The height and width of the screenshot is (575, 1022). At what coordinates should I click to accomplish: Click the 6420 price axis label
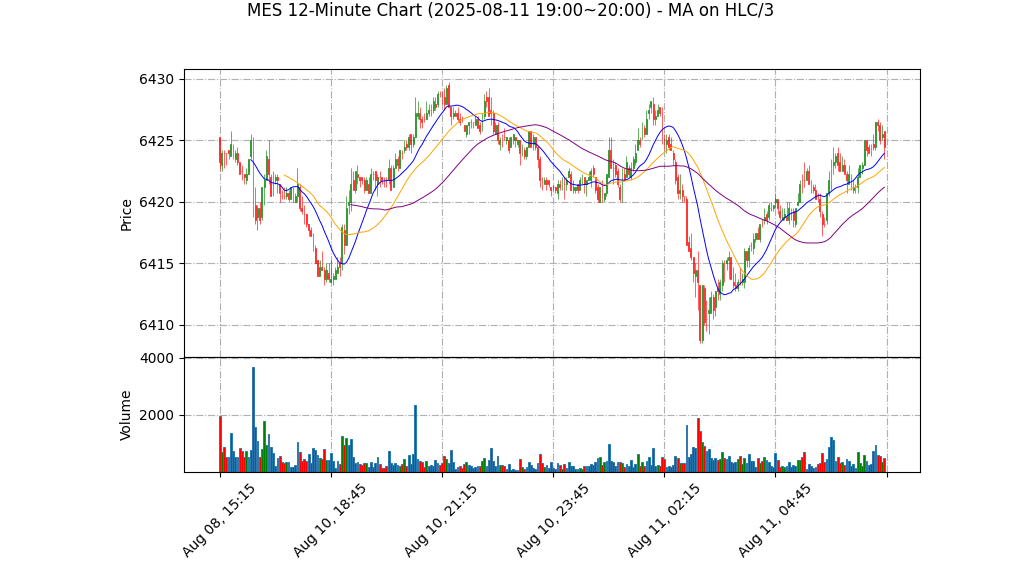[x=156, y=203]
